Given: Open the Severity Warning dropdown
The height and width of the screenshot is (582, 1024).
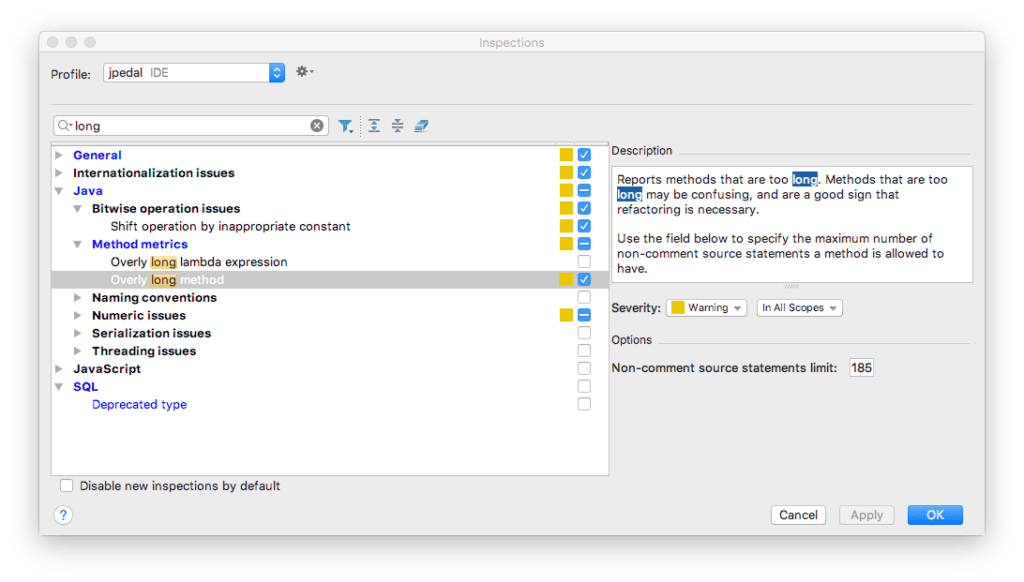Looking at the screenshot, I should [707, 308].
